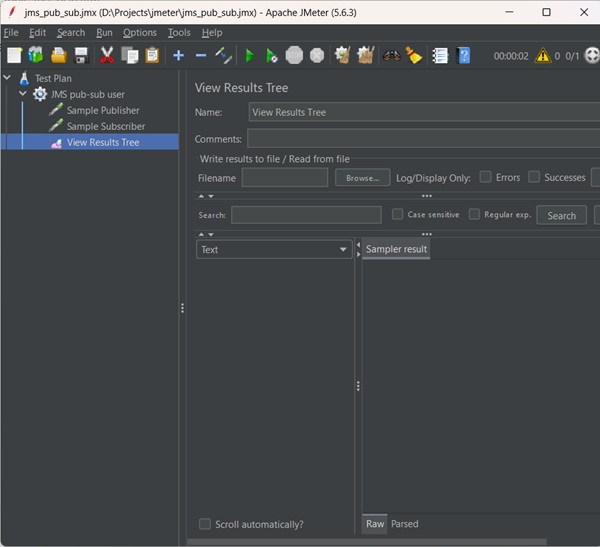Collapse the Test Plan tree node
This screenshot has width=600, height=547.
coord(8,78)
